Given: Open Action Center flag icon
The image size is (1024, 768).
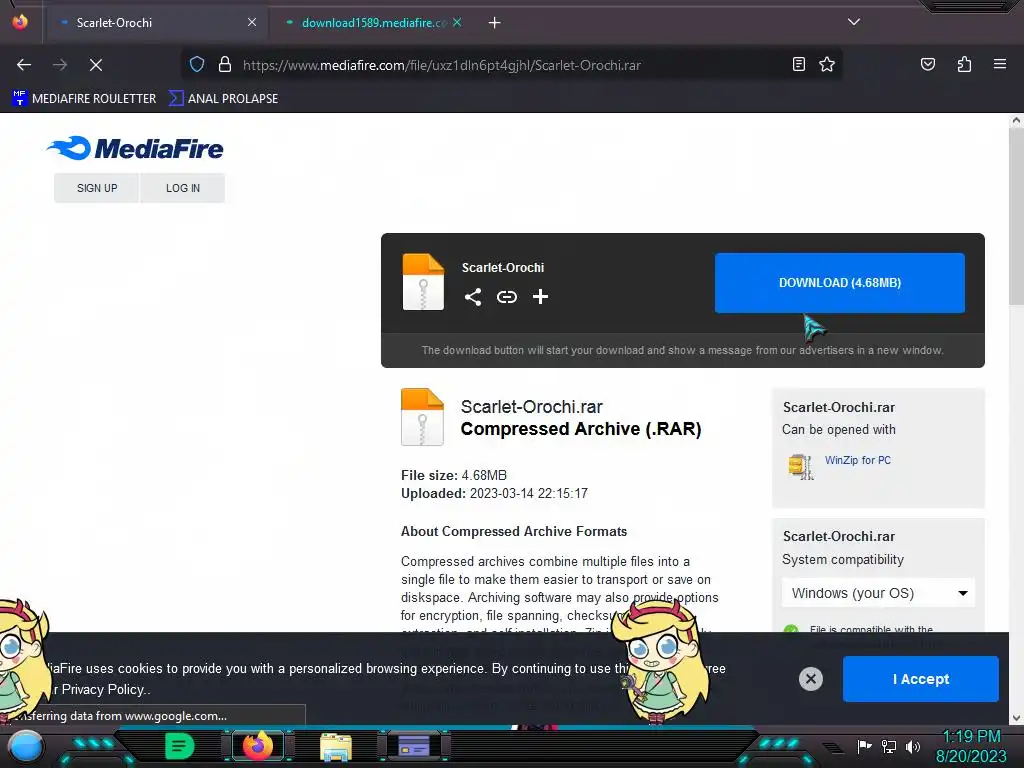Looking at the screenshot, I should pyautogui.click(x=864, y=746).
